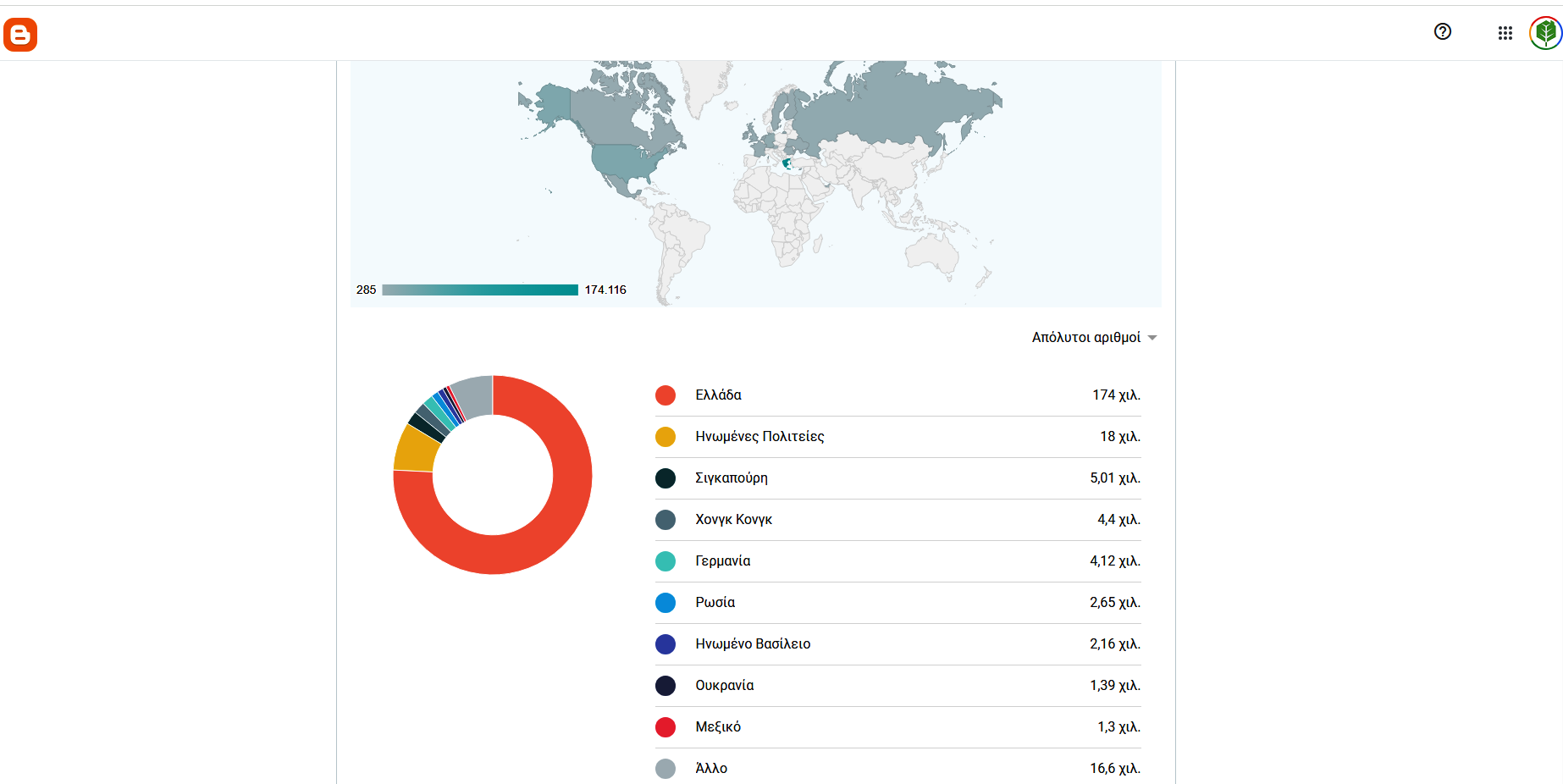
Task: Click the Χονγκ Κονγκ legend label
Action: tap(733, 520)
